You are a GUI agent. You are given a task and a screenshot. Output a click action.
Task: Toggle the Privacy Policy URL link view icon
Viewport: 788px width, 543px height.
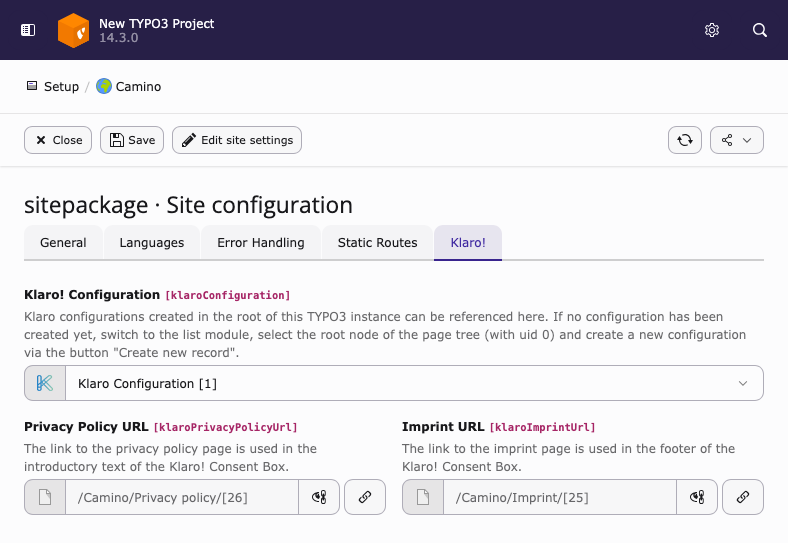319,497
